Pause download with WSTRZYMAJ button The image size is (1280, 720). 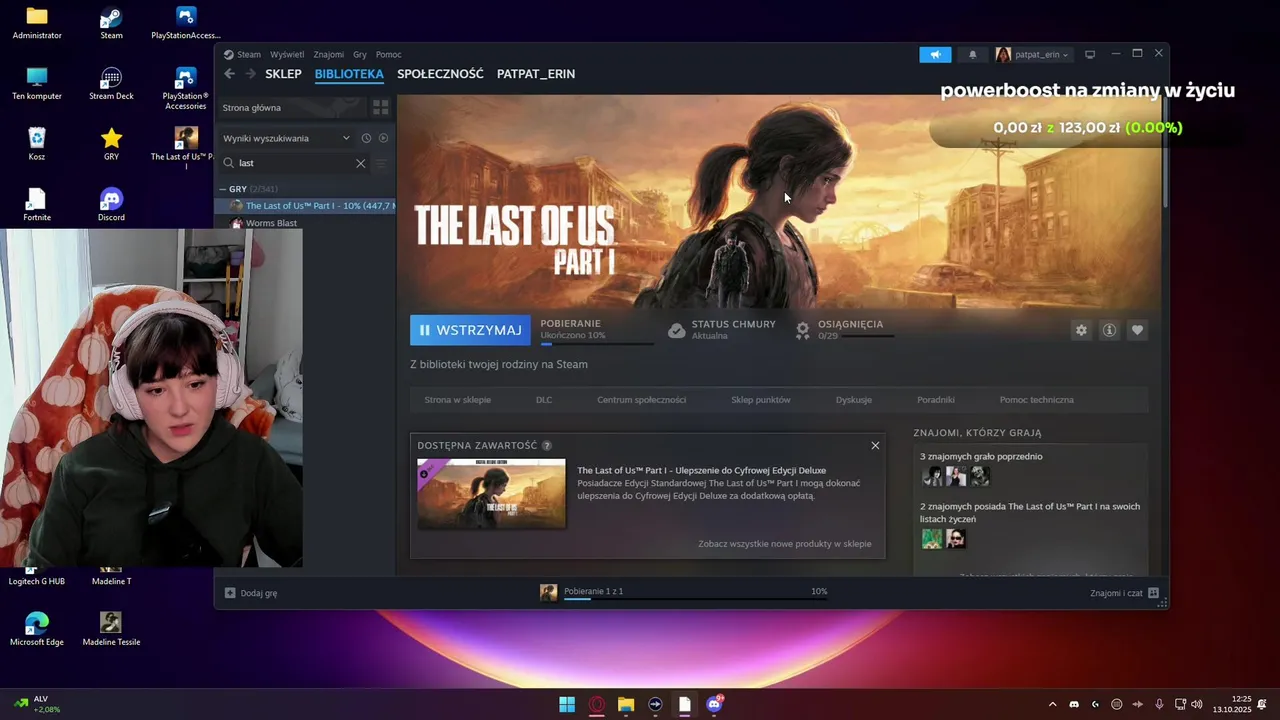click(470, 330)
